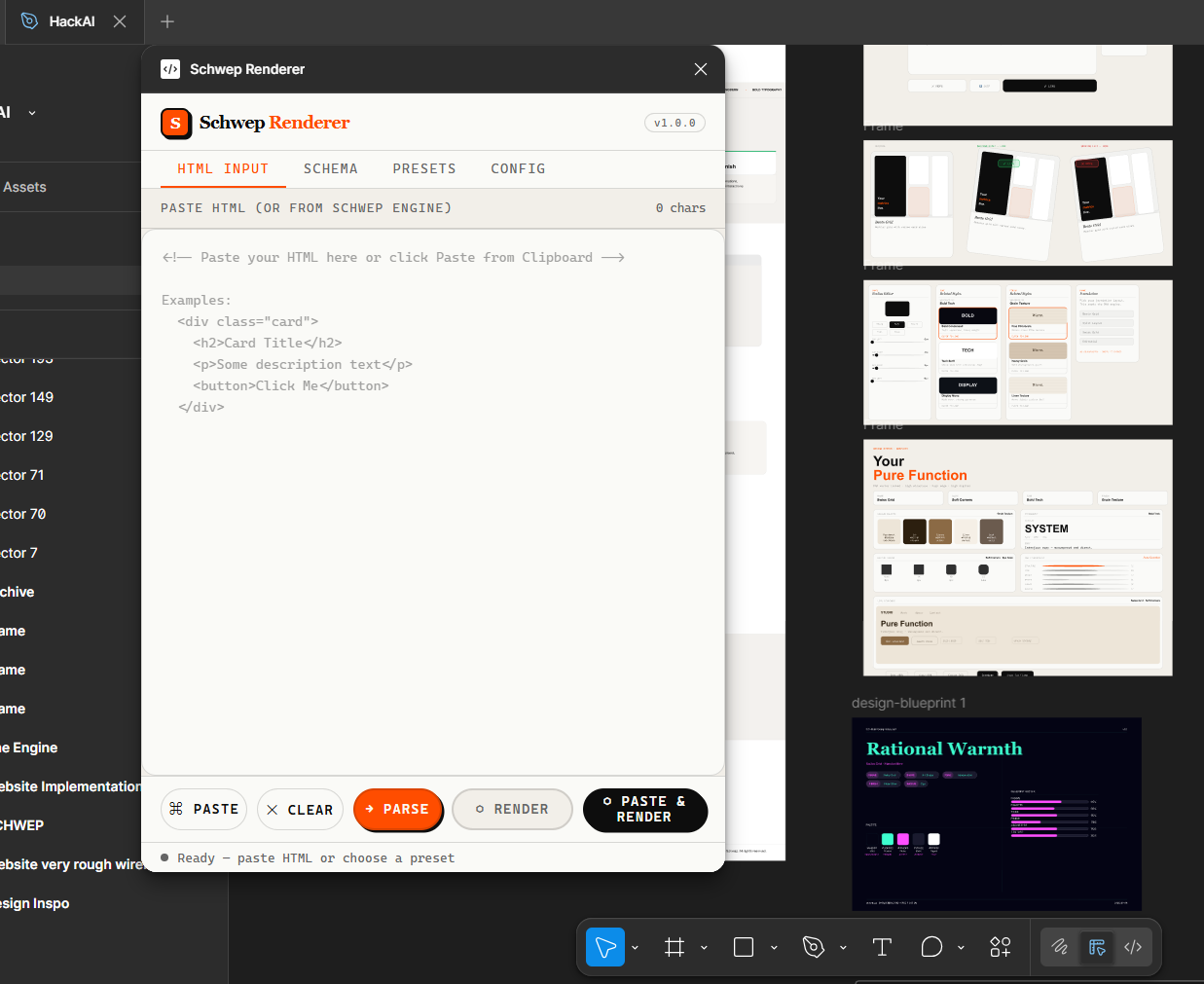Expand Move tool options arrow
The image size is (1204, 984).
tap(635, 947)
